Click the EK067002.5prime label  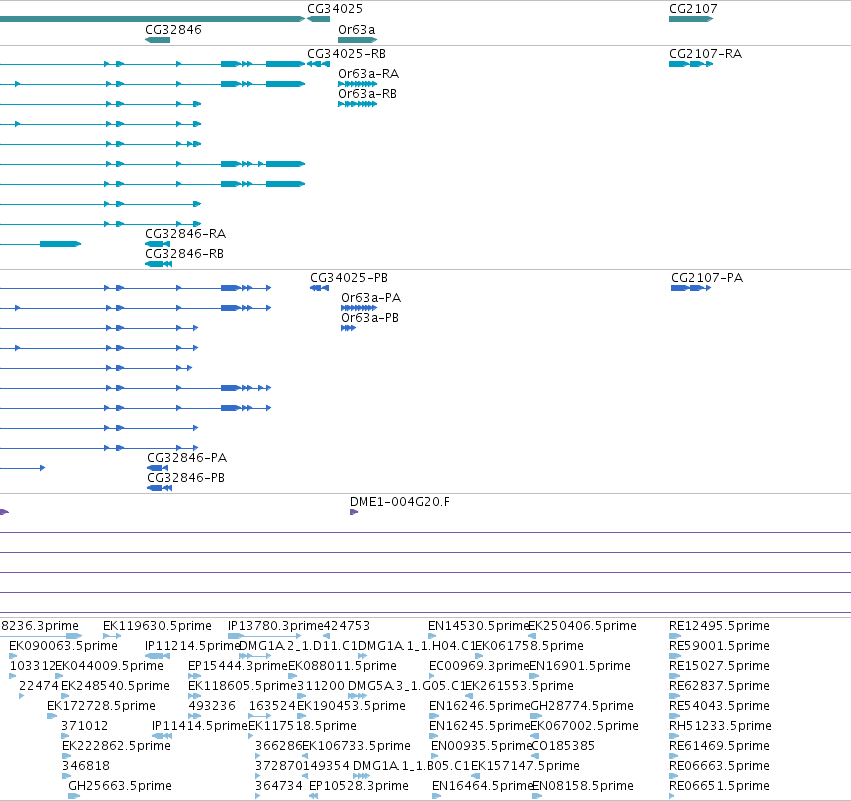tap(584, 726)
